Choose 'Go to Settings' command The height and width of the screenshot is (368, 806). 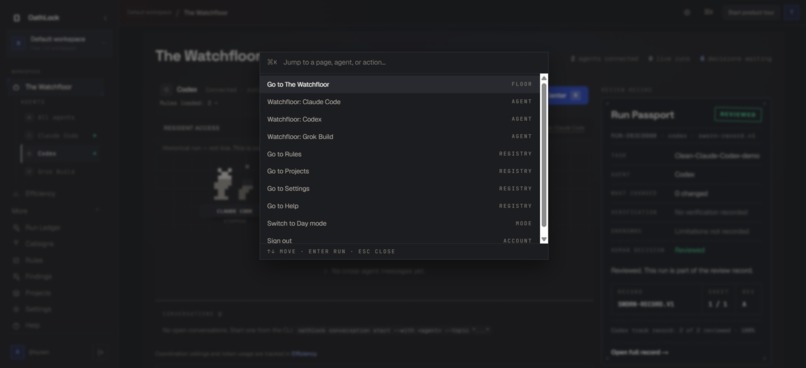[x=399, y=189]
